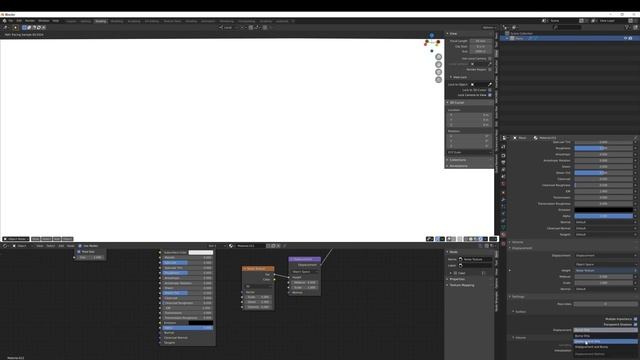Toggle Lock to 3D Cursor checkbox
Image resolution: width=640 pixels, height=360 pixels.
point(490,90)
